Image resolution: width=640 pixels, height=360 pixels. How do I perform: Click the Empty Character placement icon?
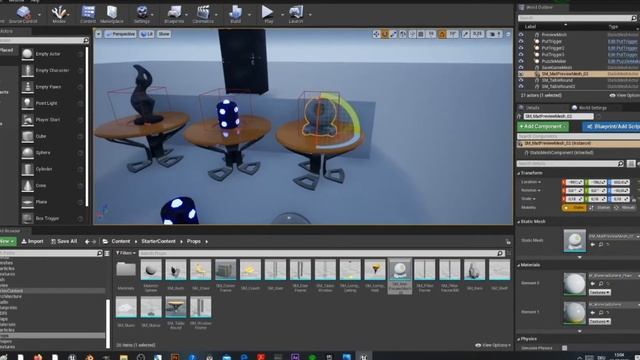tap(27, 70)
